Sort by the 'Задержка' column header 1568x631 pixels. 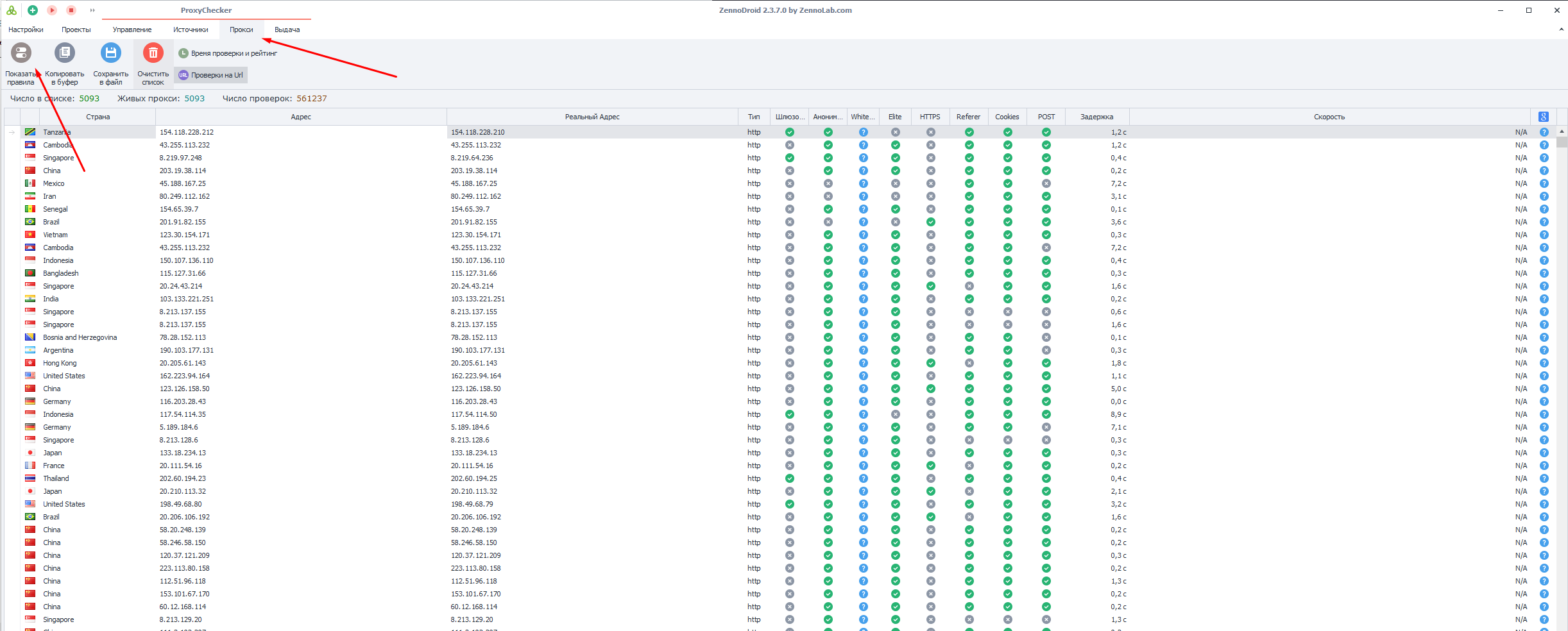tap(1096, 117)
